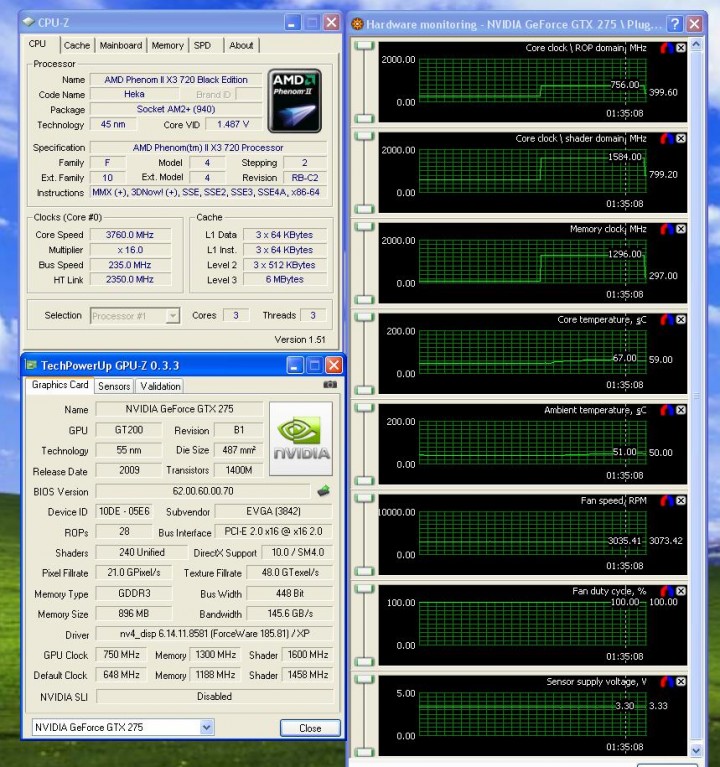Click scroll-up arrow in Hardware monitoring window

696,45
